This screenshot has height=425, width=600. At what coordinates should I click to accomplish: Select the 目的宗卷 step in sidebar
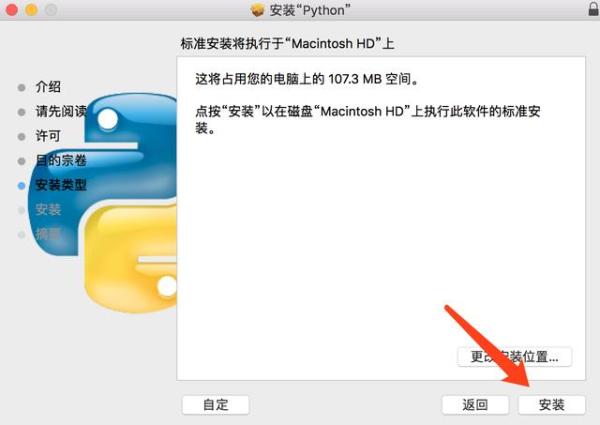click(x=61, y=160)
